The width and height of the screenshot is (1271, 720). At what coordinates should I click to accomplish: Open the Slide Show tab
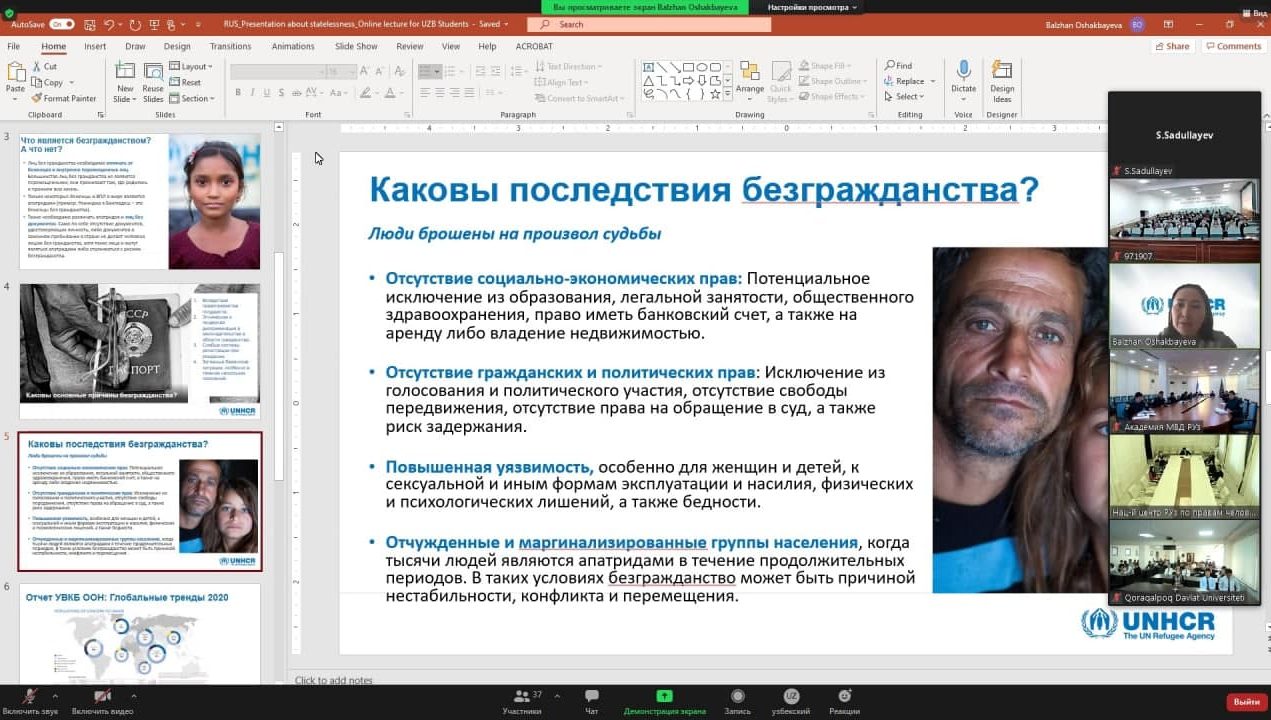click(356, 46)
